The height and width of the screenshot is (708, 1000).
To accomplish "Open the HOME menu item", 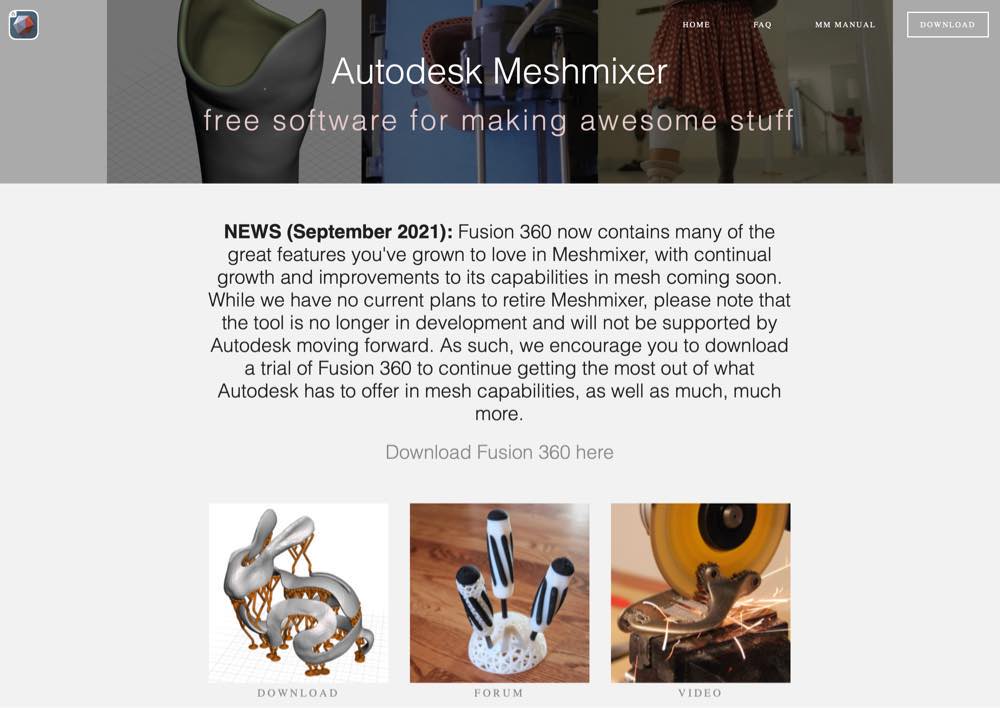I will point(696,25).
